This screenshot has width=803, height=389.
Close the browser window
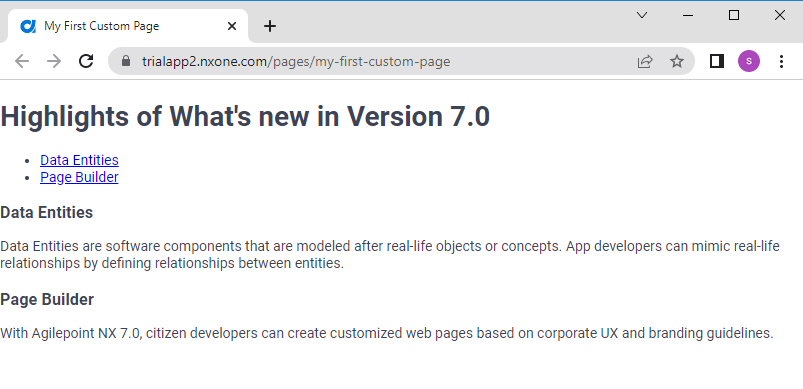(x=779, y=15)
